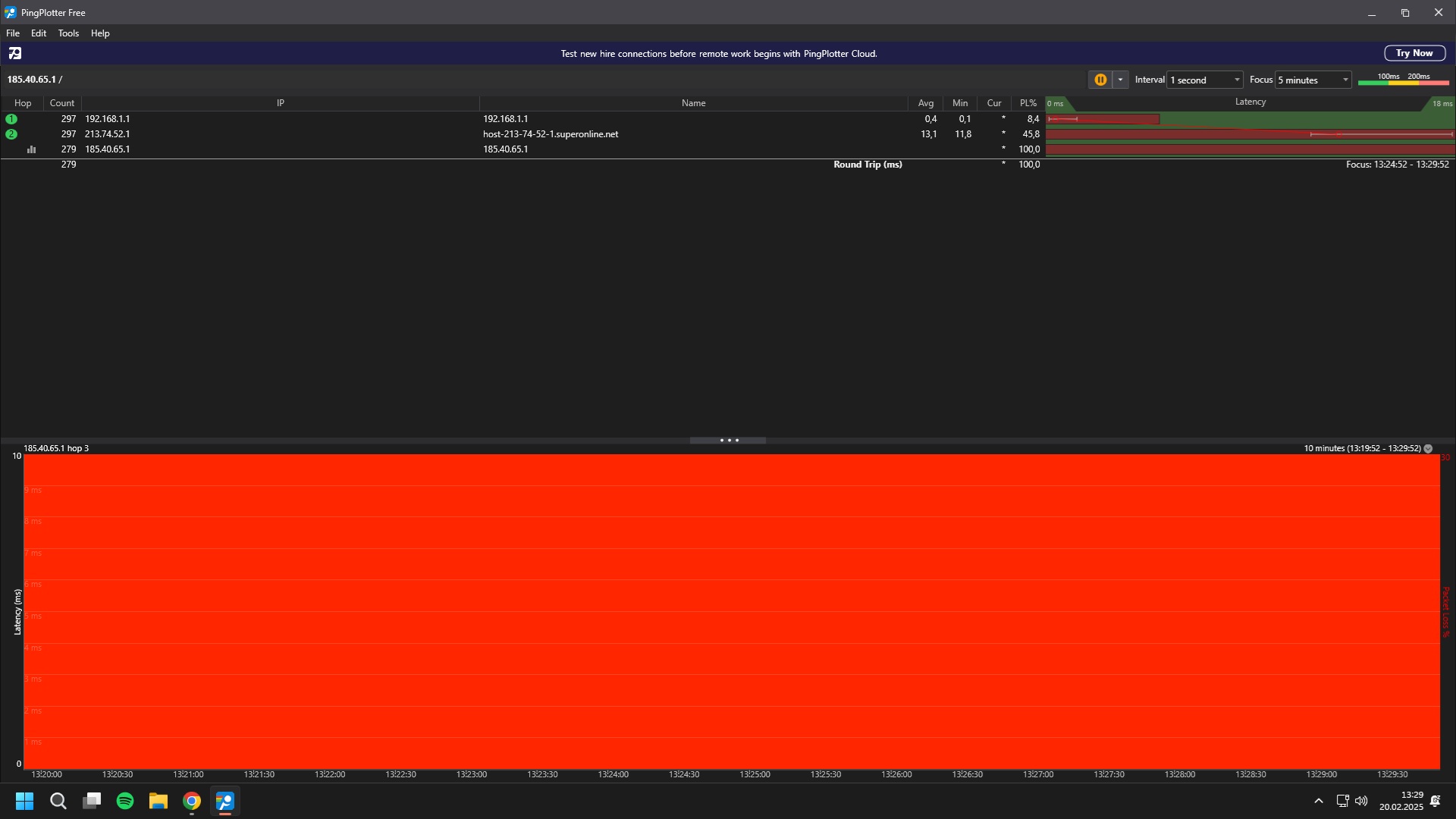Click the PL% column header
Image resolution: width=1456 pixels, height=819 pixels.
pyautogui.click(x=1028, y=103)
